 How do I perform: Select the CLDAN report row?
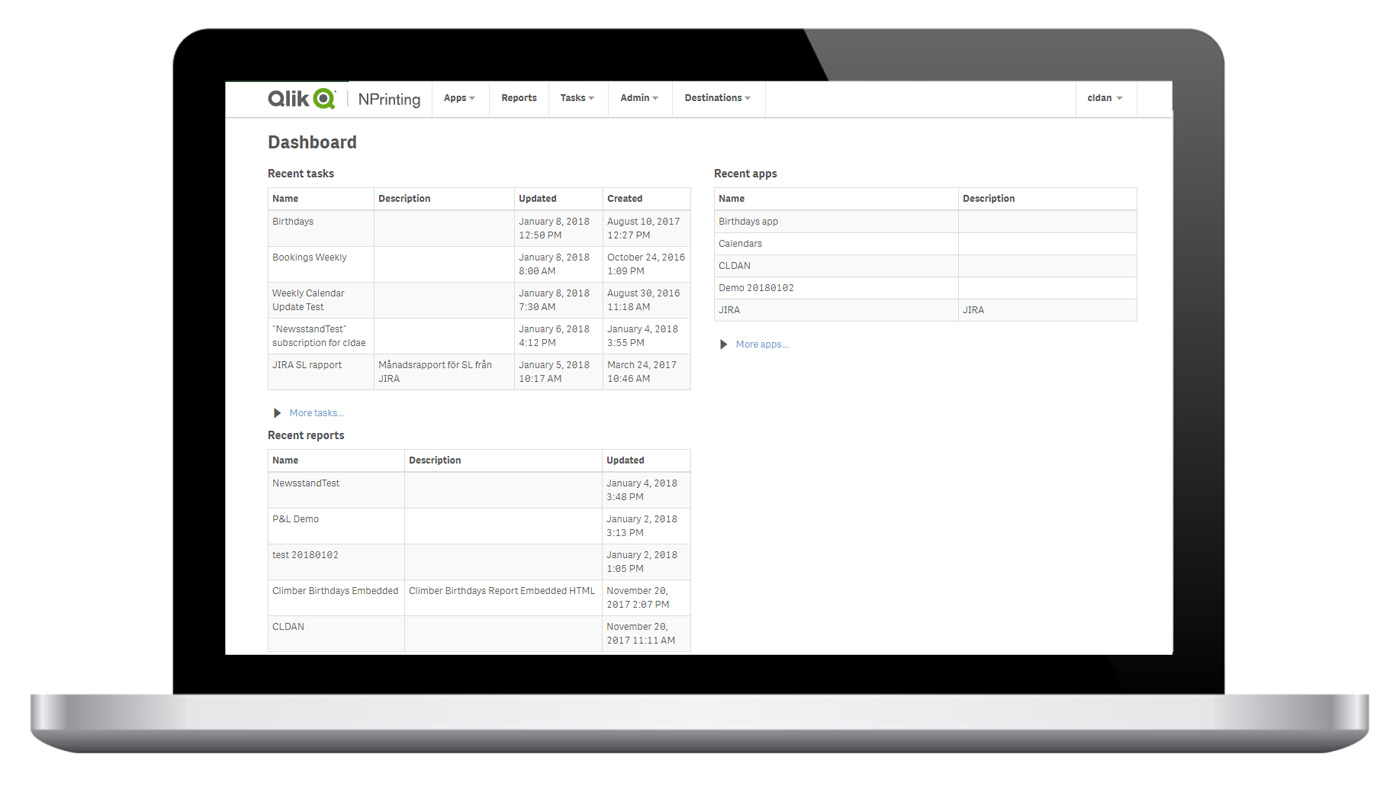pyautogui.click(x=479, y=634)
